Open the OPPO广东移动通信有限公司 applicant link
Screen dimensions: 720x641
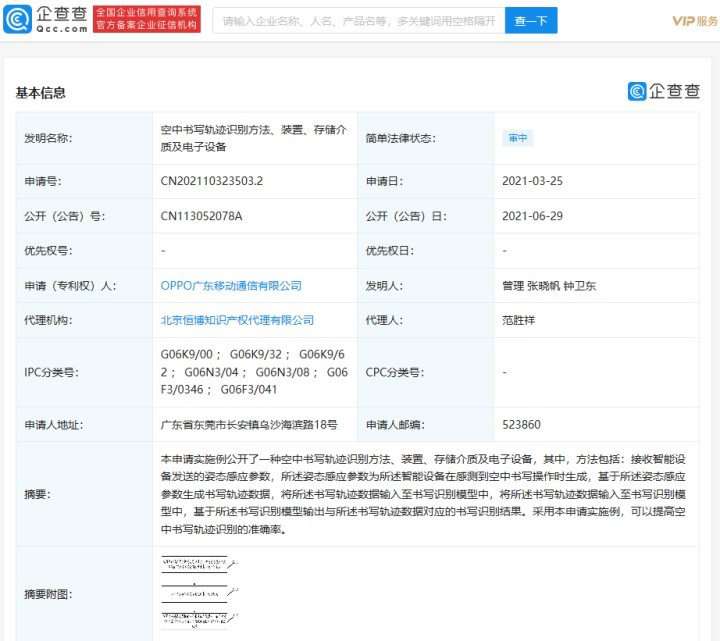click(231, 285)
